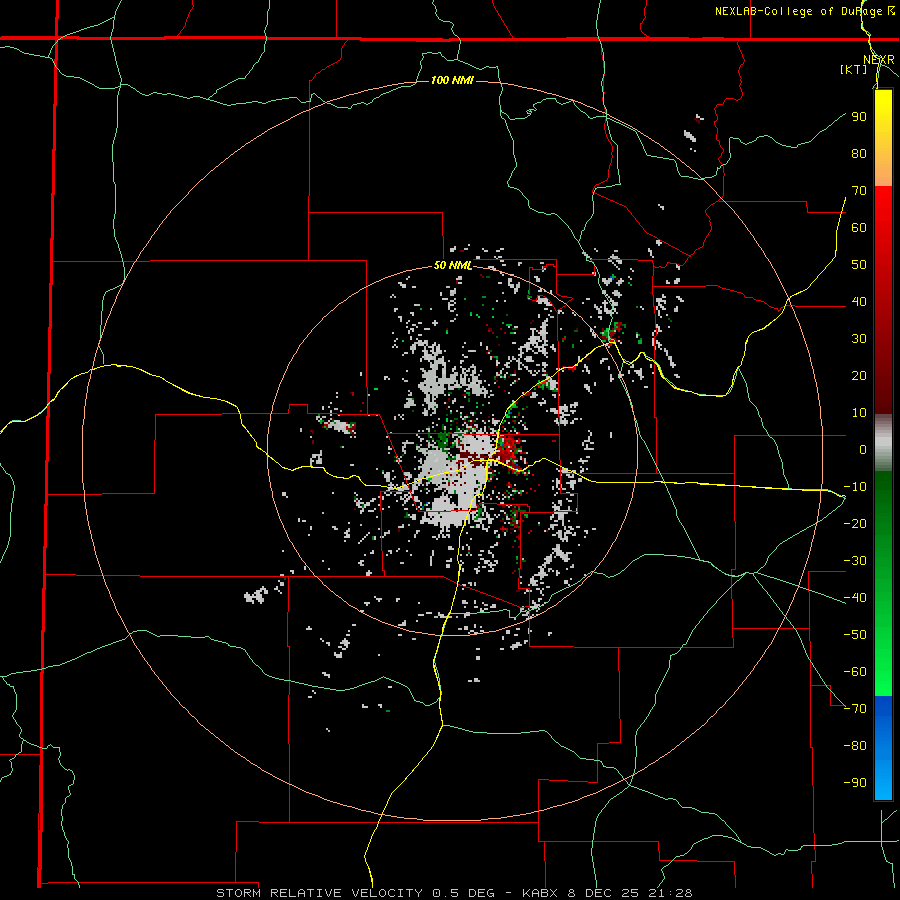The height and width of the screenshot is (900, 900).
Task: Click the -60 value on velocity scale
Action: coord(855,672)
